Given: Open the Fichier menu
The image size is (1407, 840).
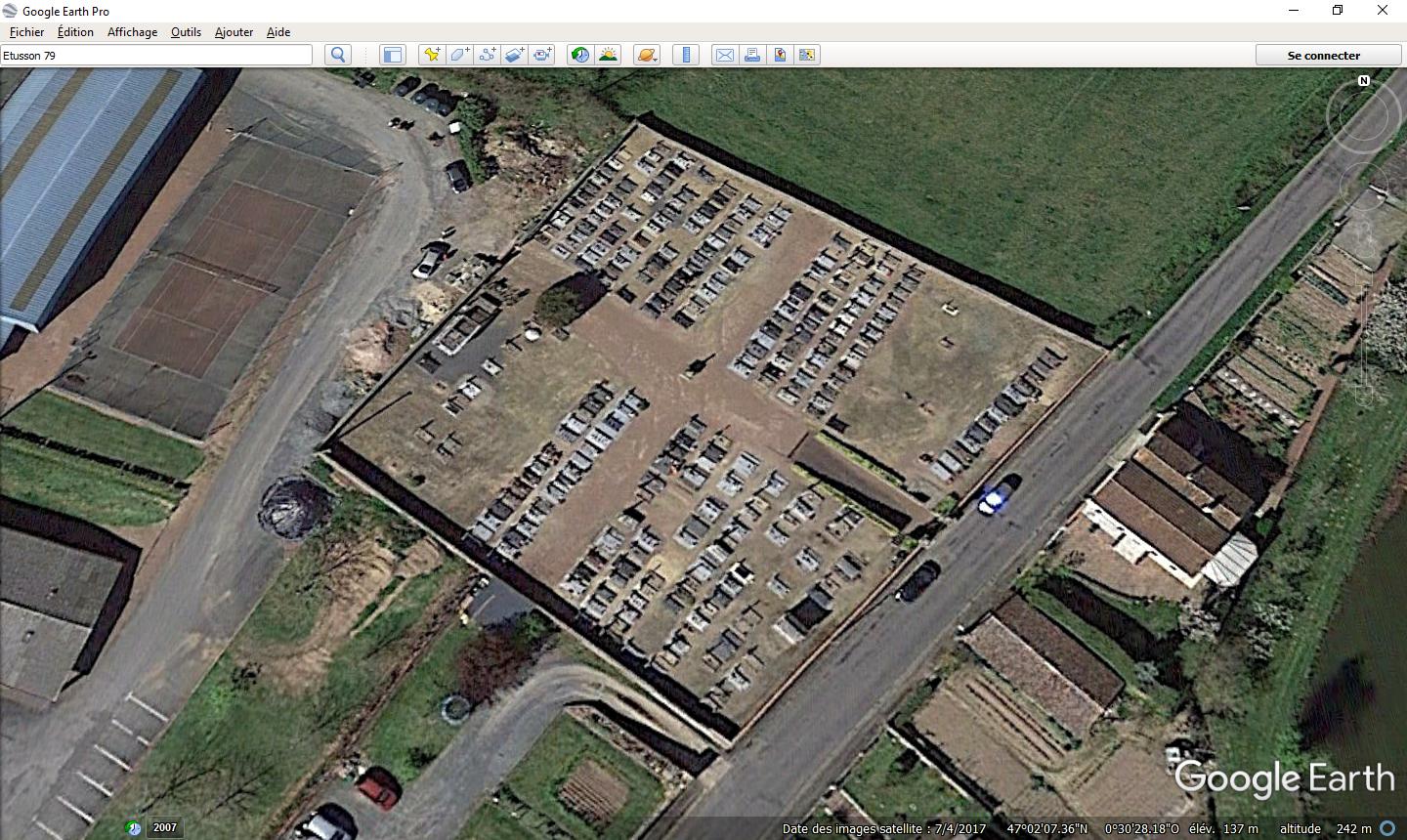Looking at the screenshot, I should click(x=27, y=32).
